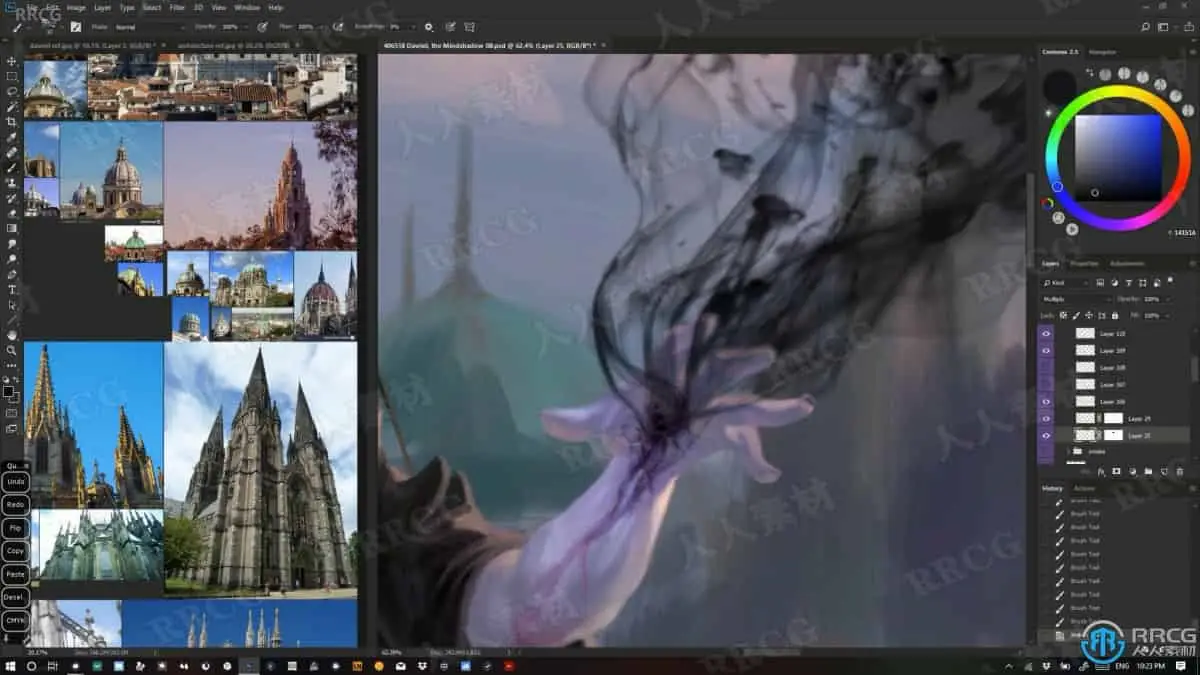Open the brush Flow dropdown arrow
Screen dimensions: 1200x675
pos(321,27)
